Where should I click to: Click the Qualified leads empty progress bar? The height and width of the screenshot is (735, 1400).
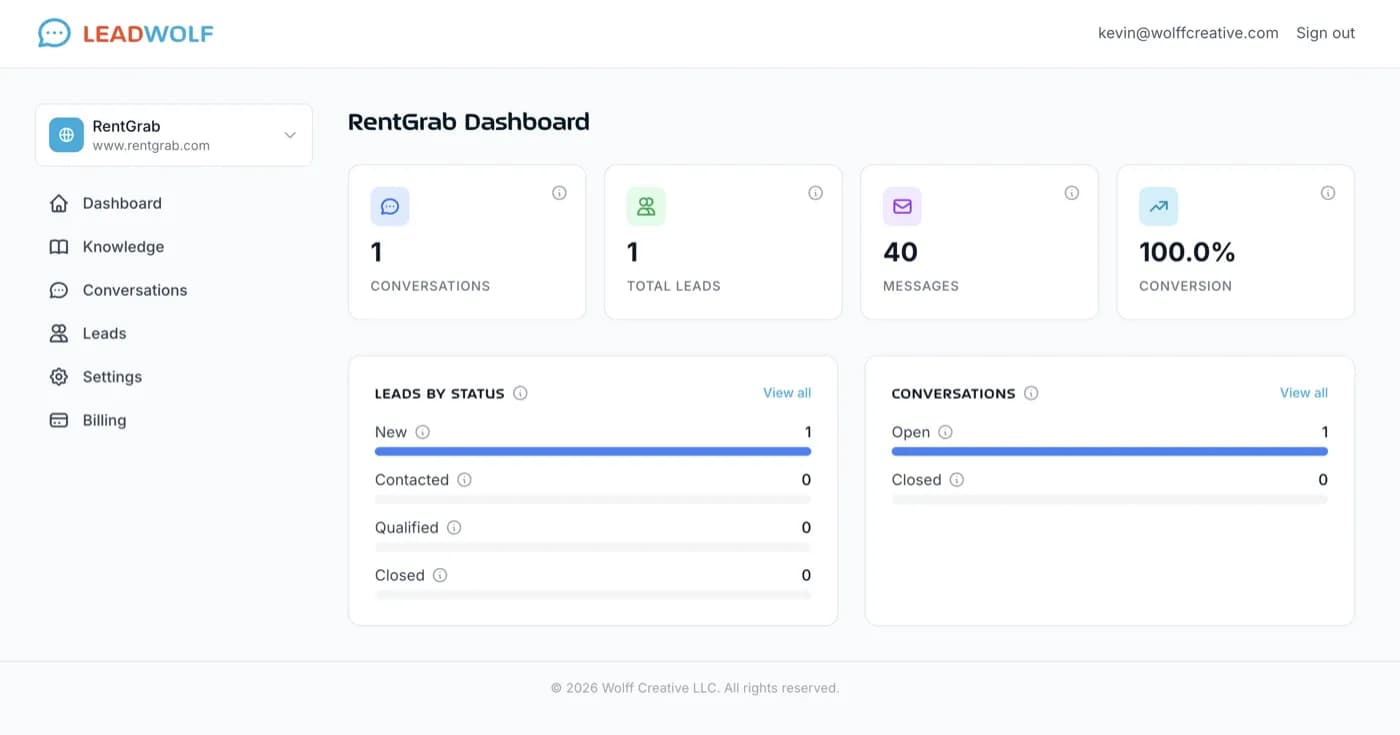593,547
